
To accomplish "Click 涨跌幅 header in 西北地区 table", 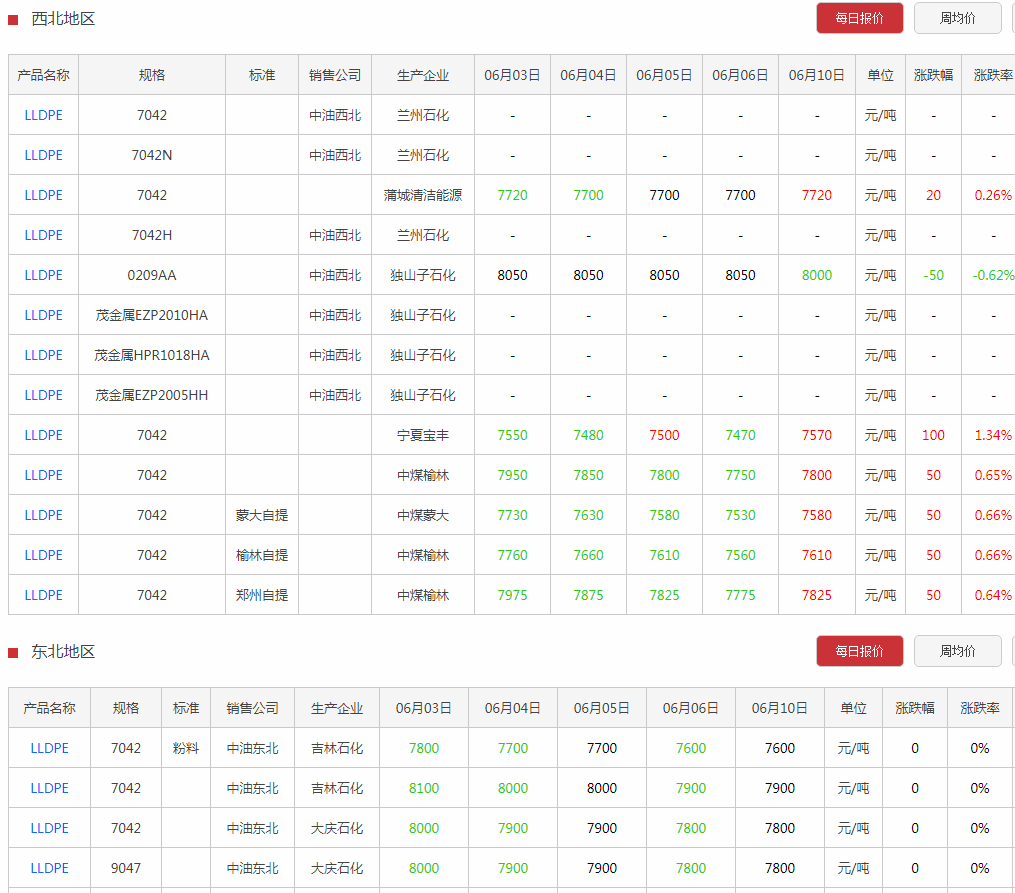I will [933, 75].
